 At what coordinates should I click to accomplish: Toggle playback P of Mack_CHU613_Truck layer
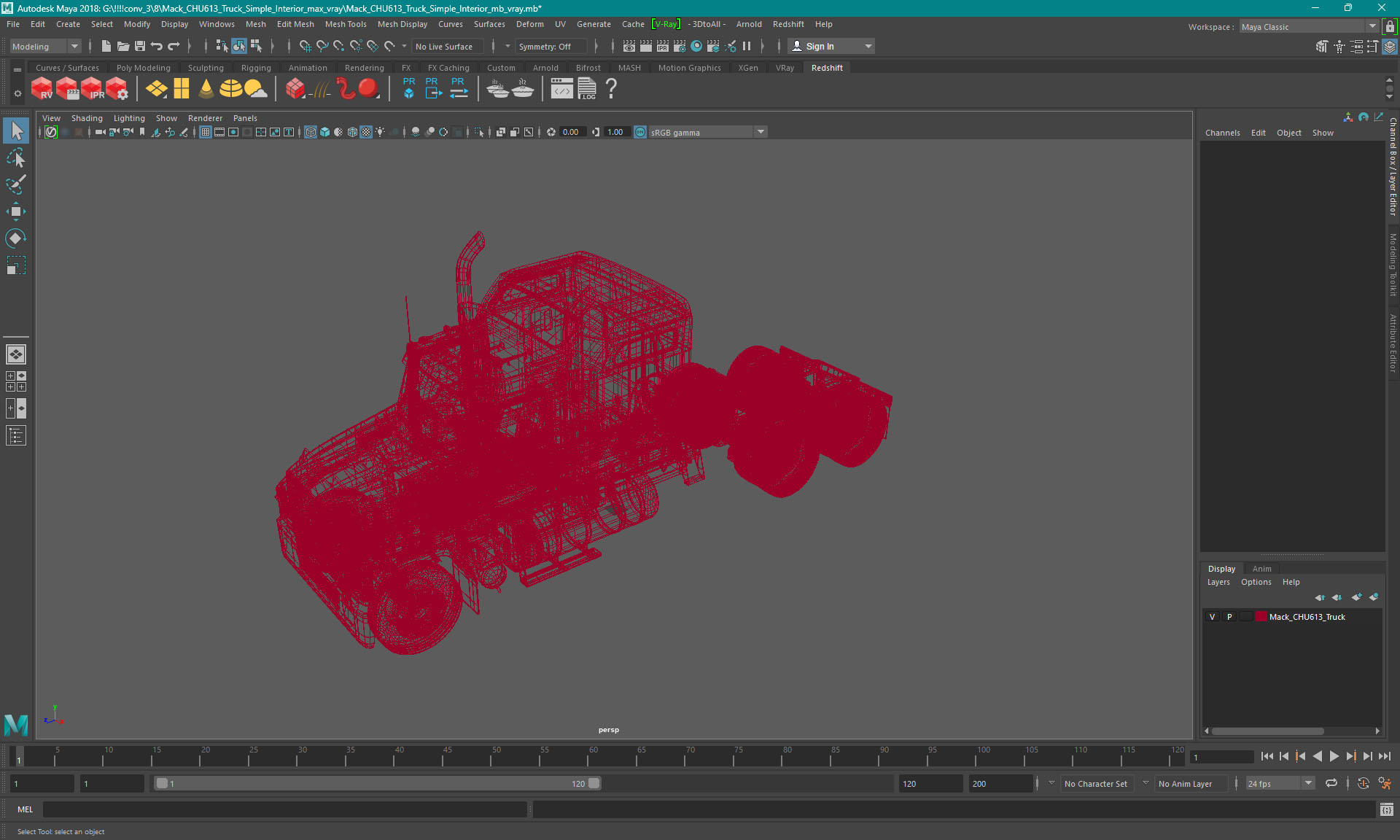click(x=1229, y=617)
